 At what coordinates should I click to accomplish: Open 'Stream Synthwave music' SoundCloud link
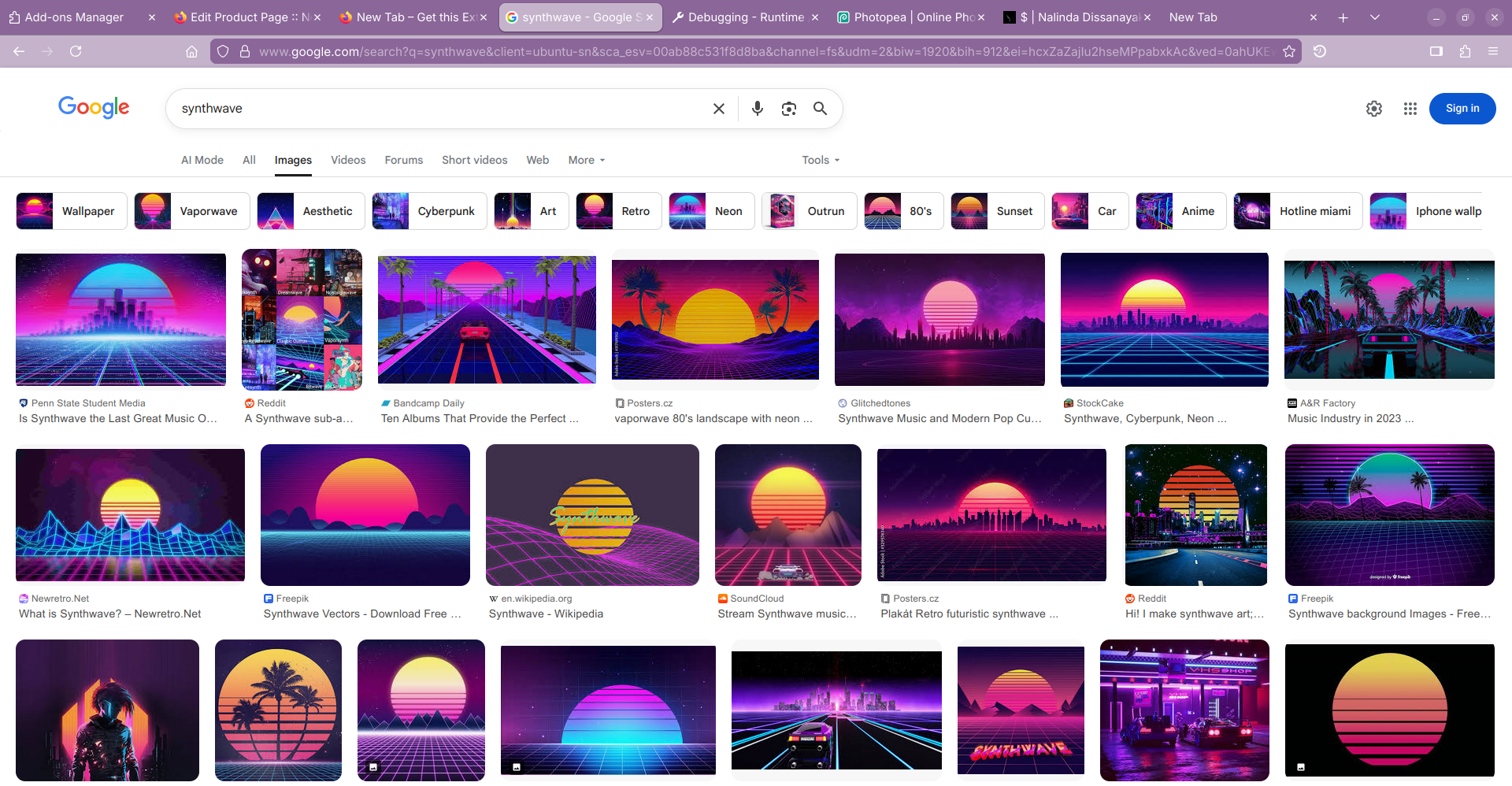tap(787, 614)
